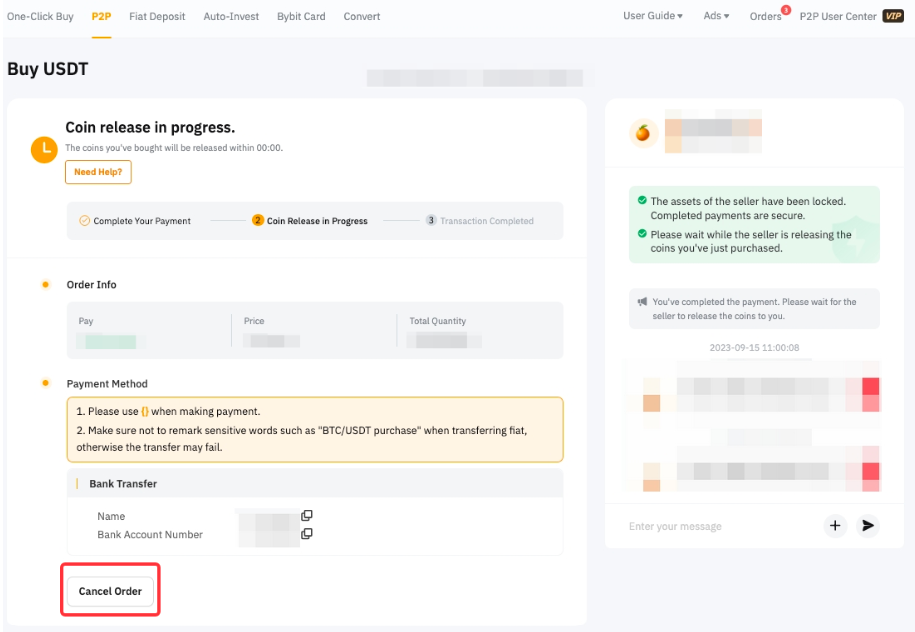
Task: Click the Payment Method section label
Action: click(107, 383)
